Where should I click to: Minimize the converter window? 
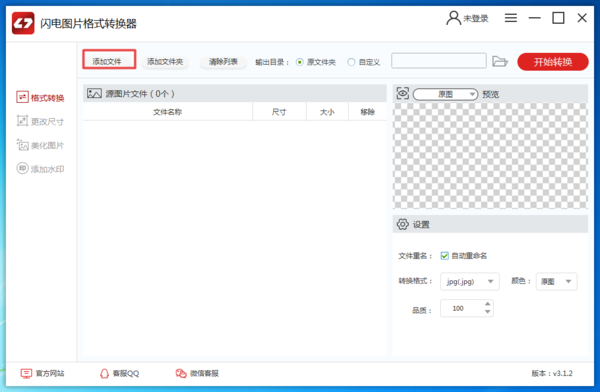tap(535, 18)
